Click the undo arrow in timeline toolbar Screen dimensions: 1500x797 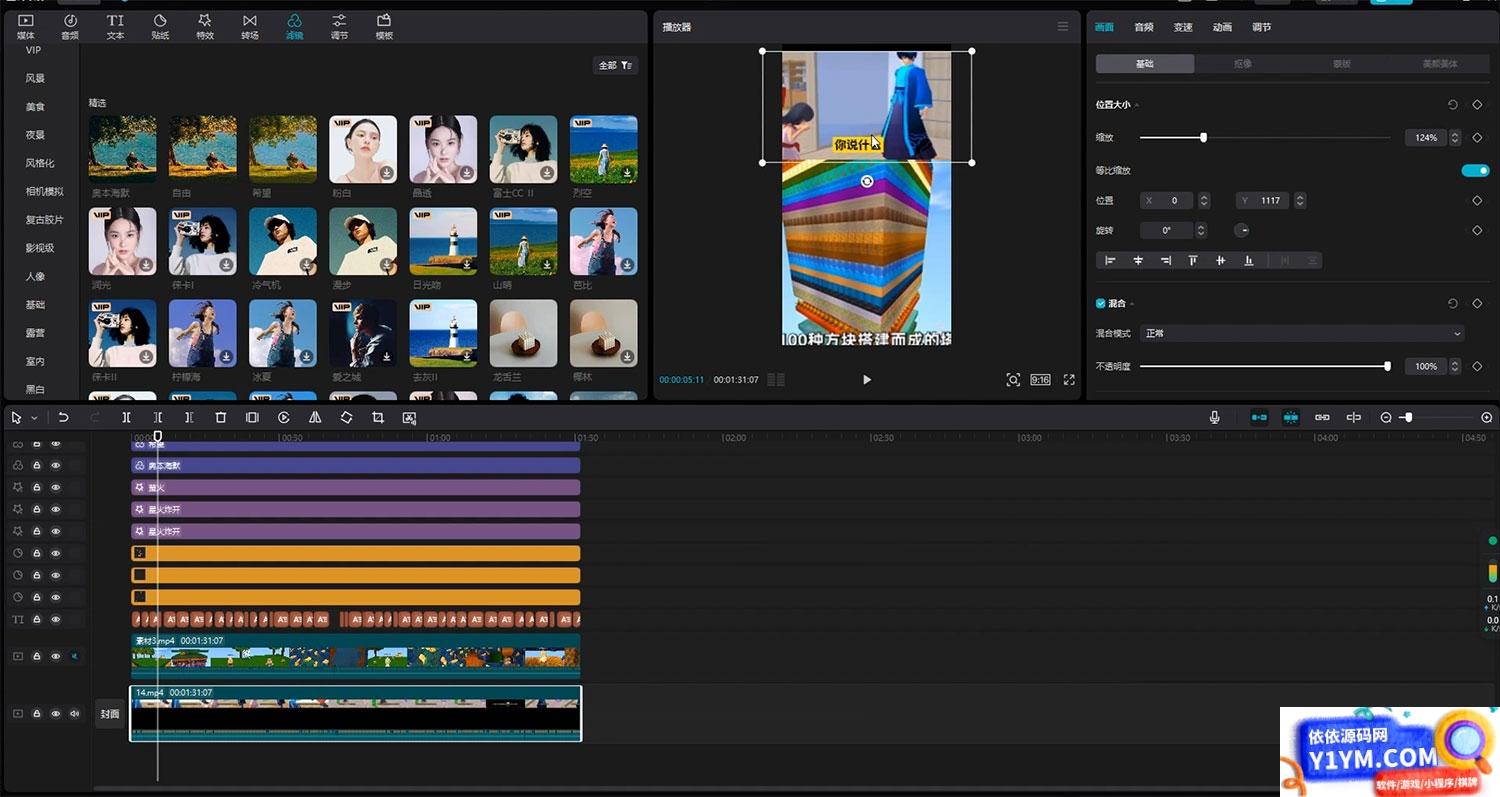point(63,417)
